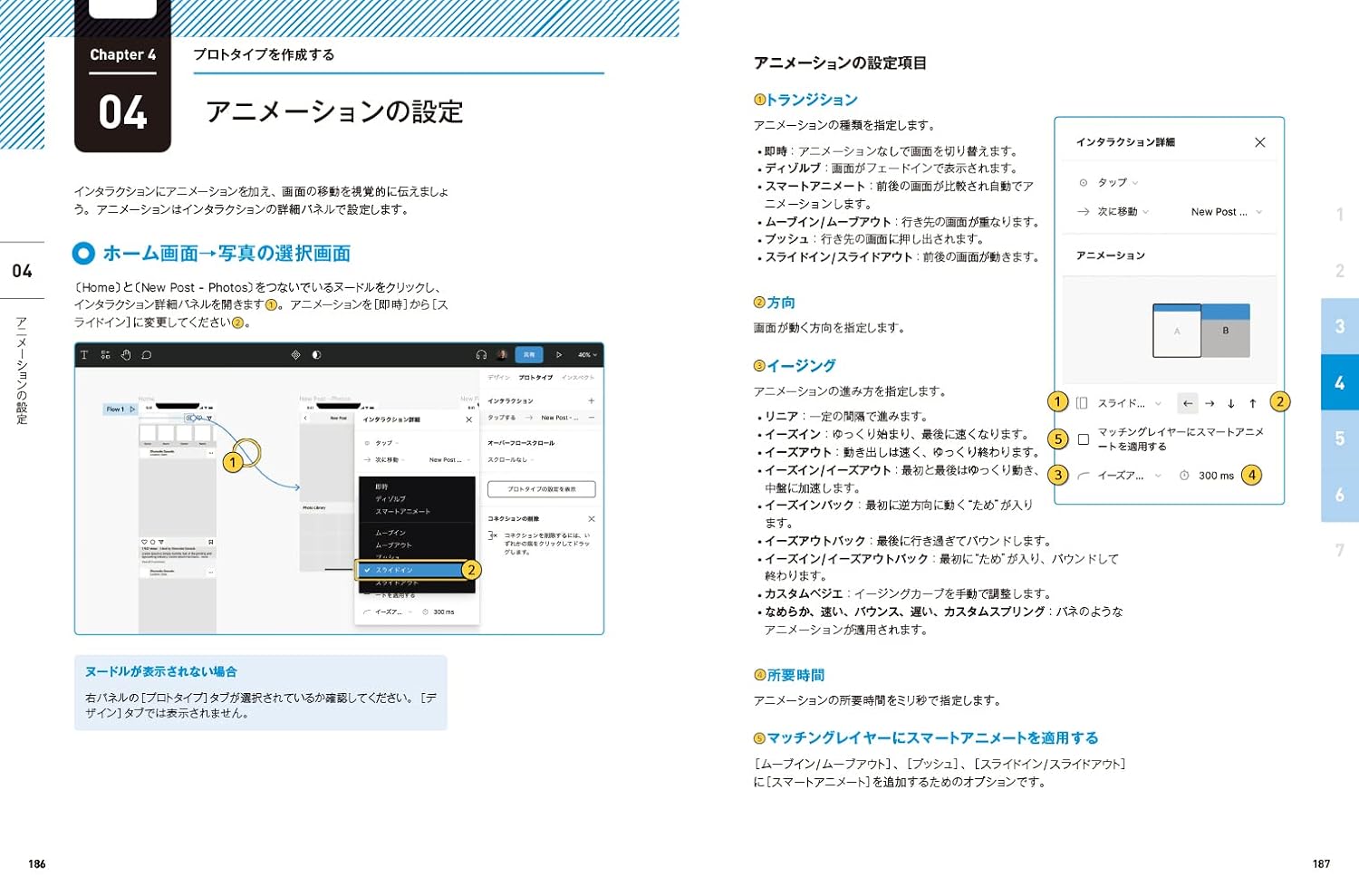Click the component diamond icon in the toolbar
Image resolution: width=1359 pixels, height=896 pixels.
(296, 355)
